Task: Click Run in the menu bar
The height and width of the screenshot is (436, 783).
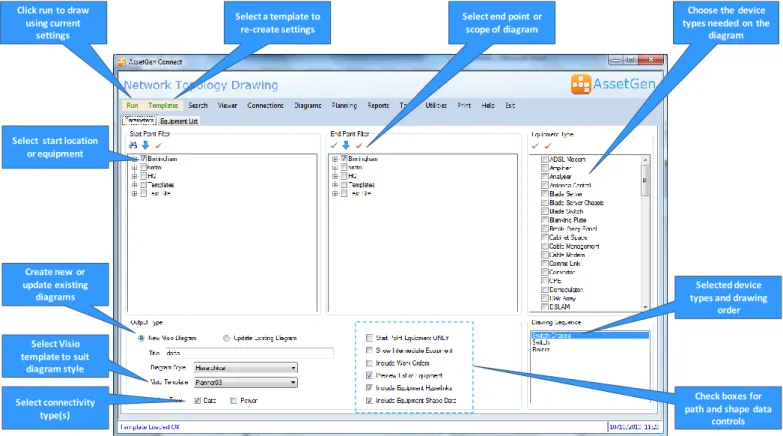Action: tap(132, 105)
